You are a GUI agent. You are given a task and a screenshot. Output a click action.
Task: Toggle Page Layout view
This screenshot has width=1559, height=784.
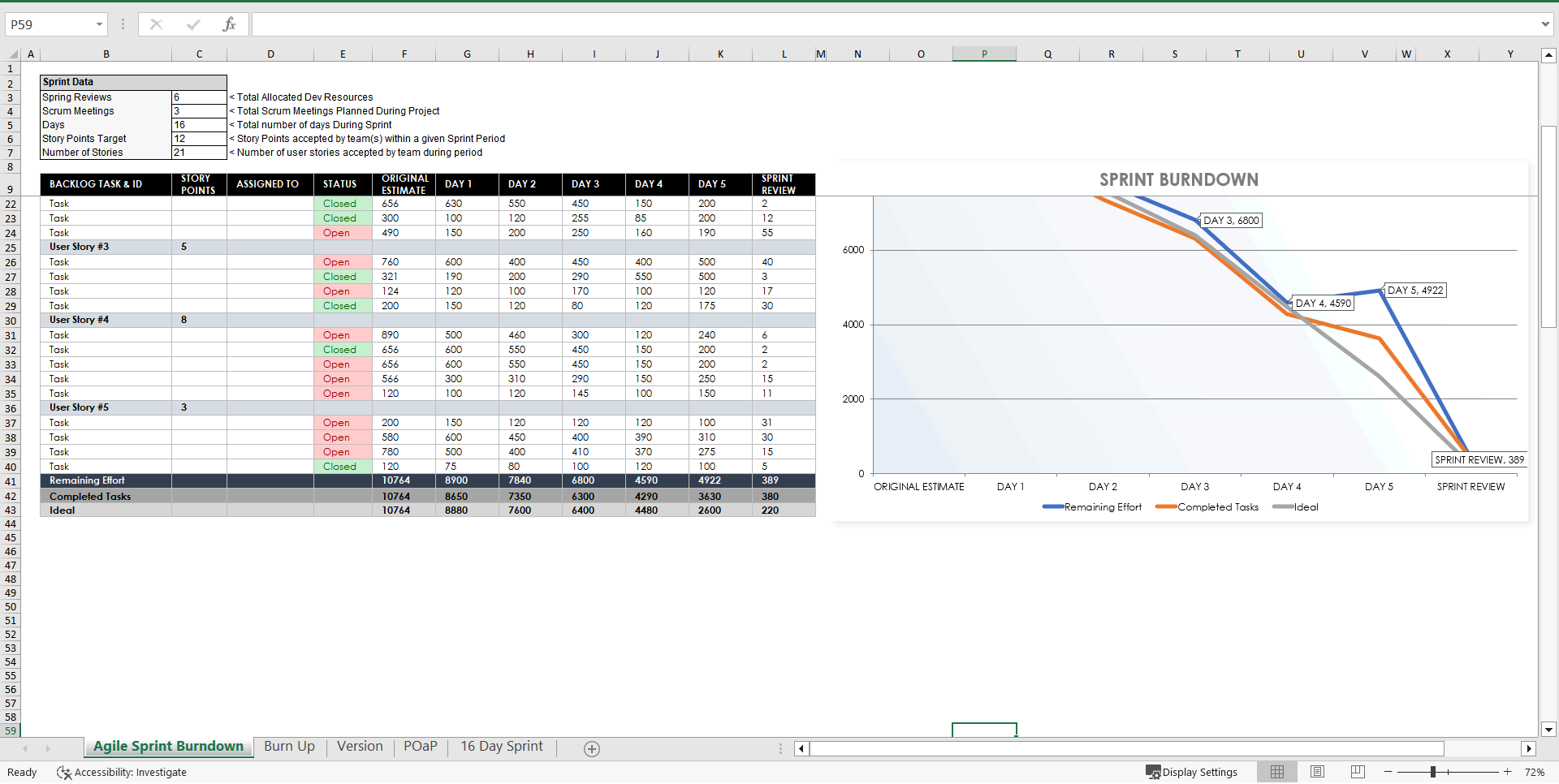pyautogui.click(x=1317, y=772)
